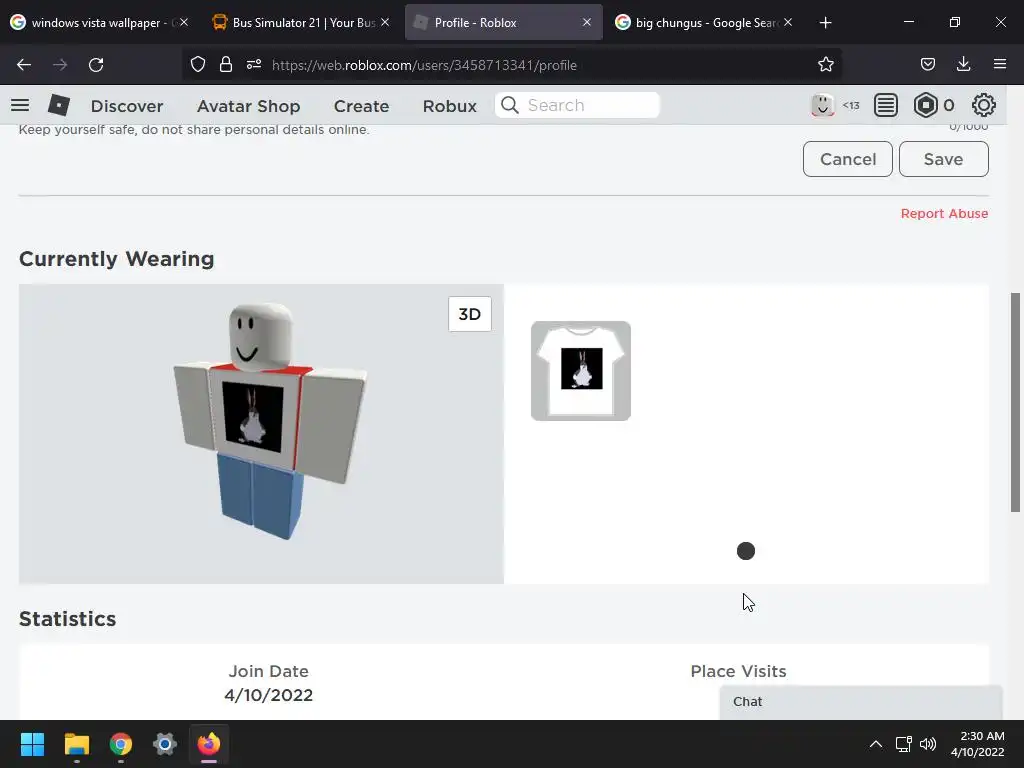Click the 3D avatar preview
The height and width of the screenshot is (768, 1024).
point(261,434)
